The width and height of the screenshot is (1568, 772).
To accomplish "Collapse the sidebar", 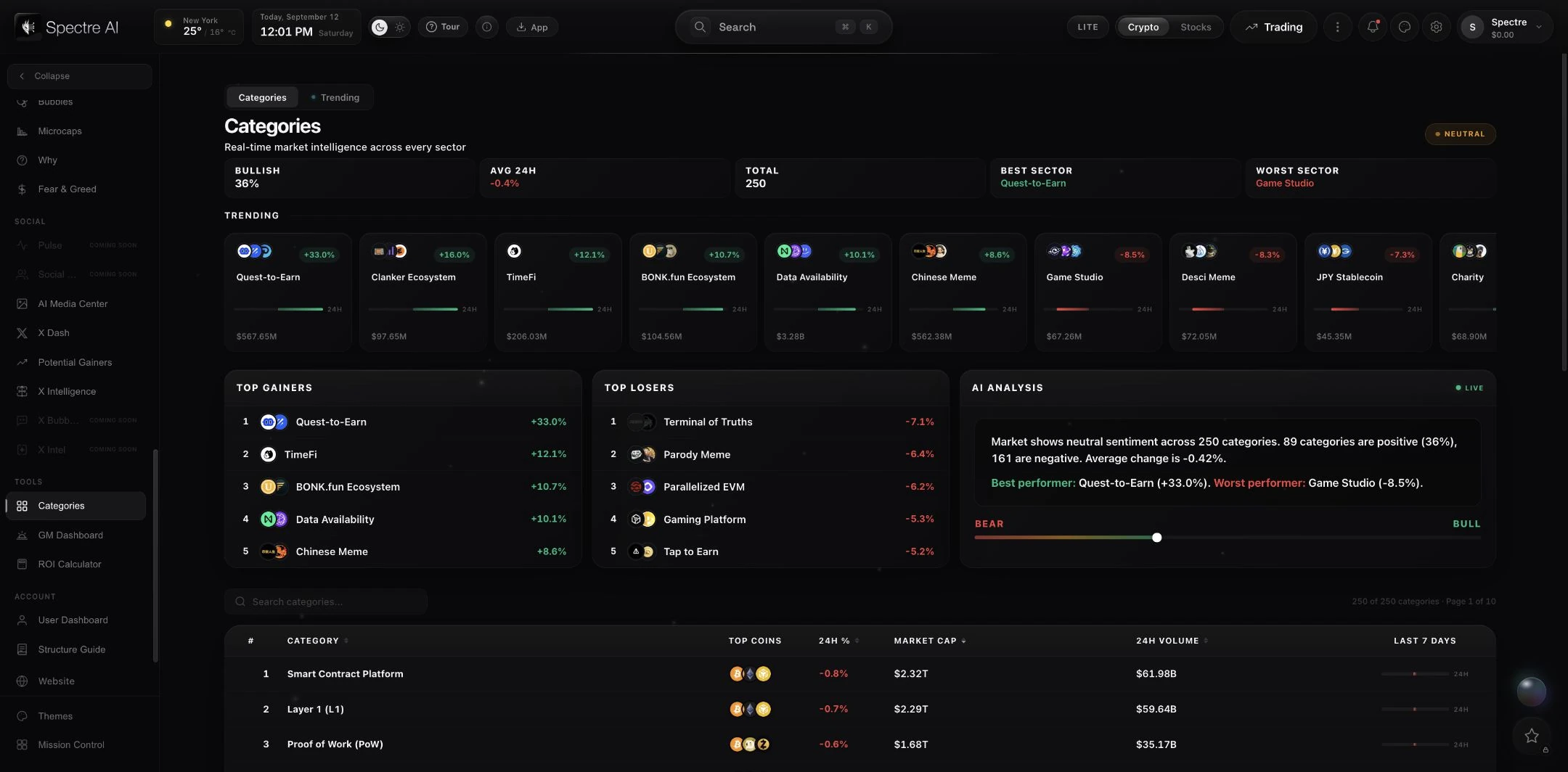I will 79,76.
